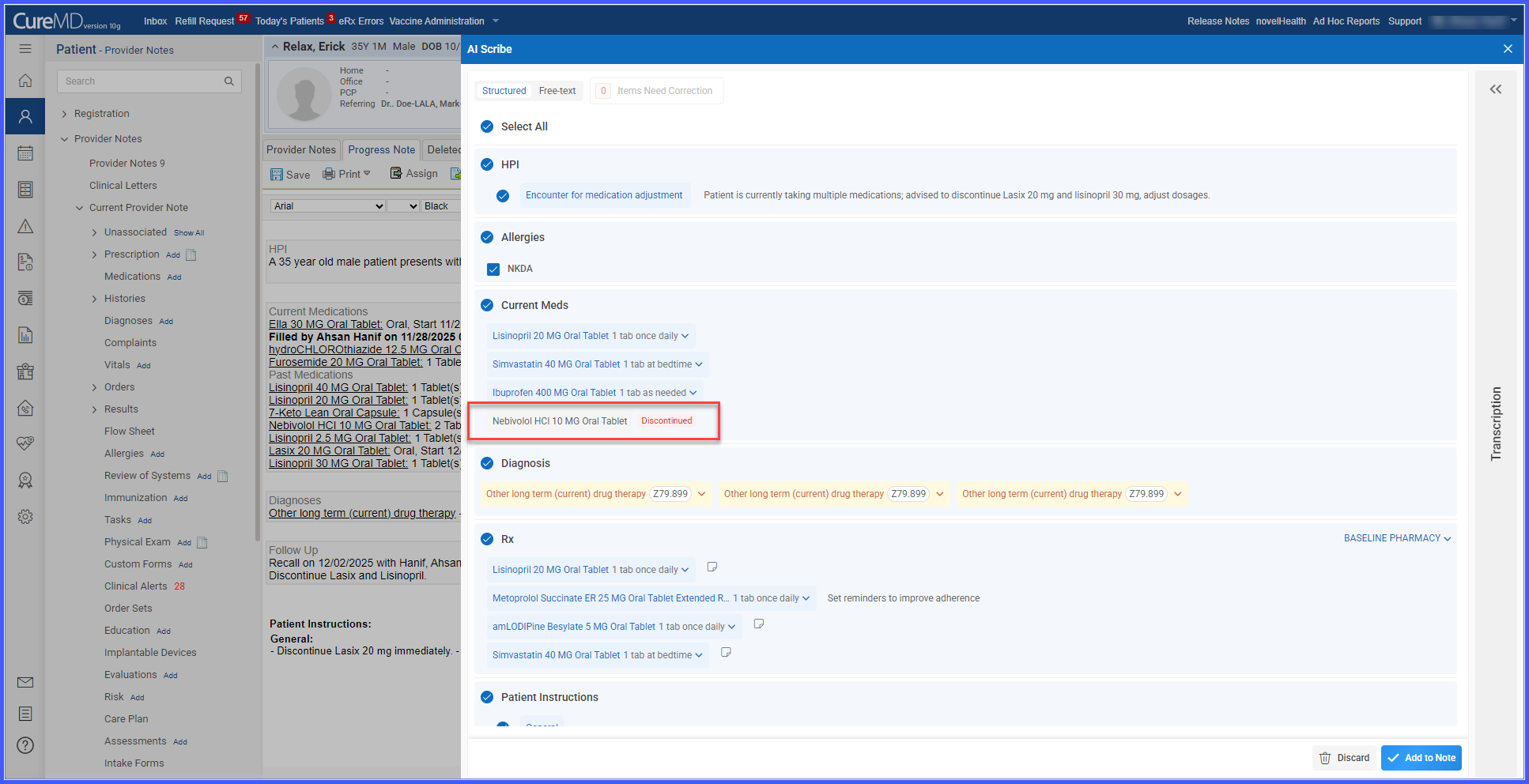Uncheck the NKDA checkbox
The image size is (1529, 784).
[493, 269]
